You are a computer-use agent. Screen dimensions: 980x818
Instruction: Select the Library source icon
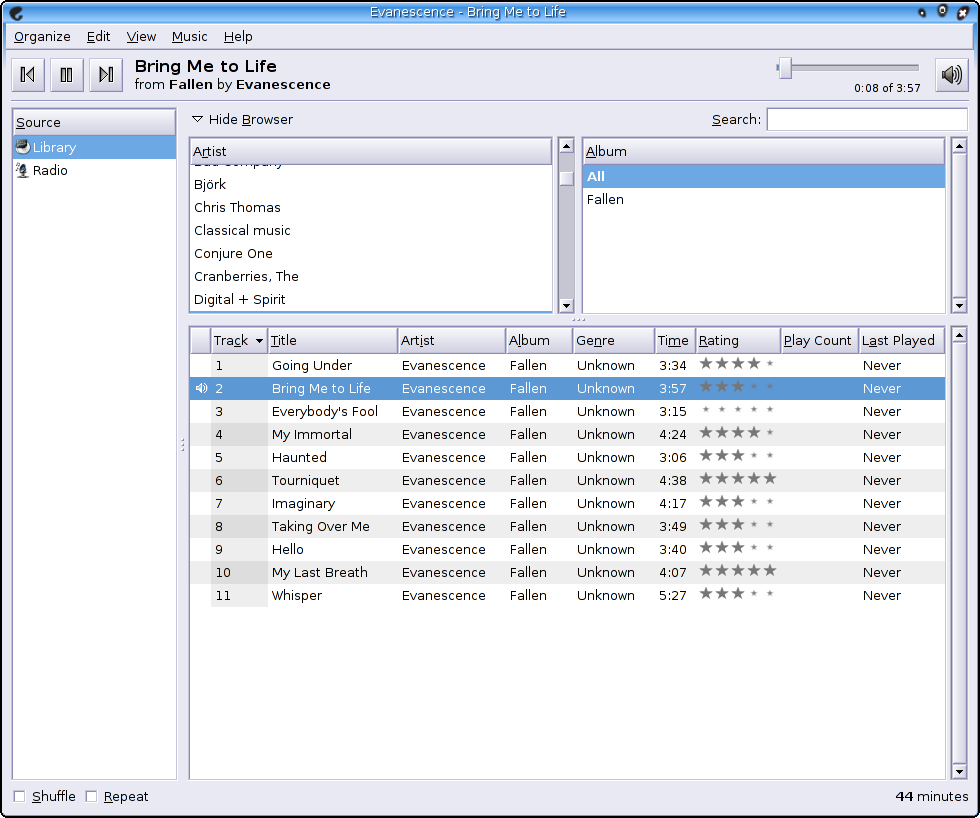pyautogui.click(x=22, y=147)
